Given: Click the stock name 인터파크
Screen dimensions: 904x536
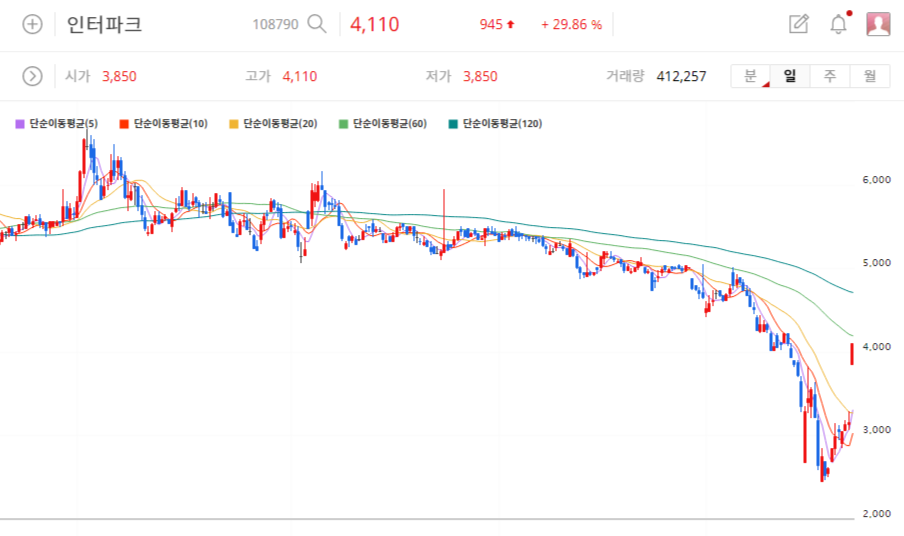Looking at the screenshot, I should pyautogui.click(x=104, y=24).
